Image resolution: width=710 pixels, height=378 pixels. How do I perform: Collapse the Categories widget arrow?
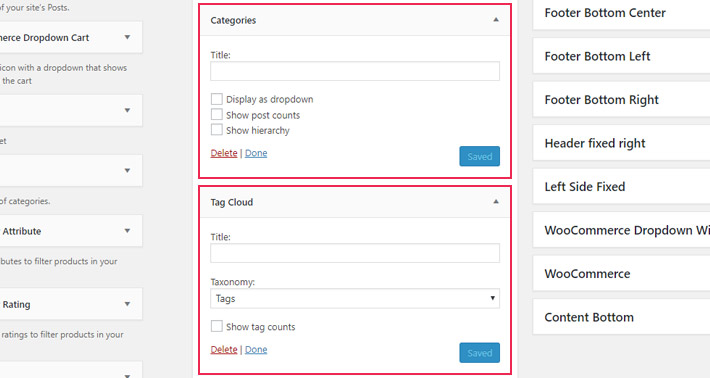(496, 20)
